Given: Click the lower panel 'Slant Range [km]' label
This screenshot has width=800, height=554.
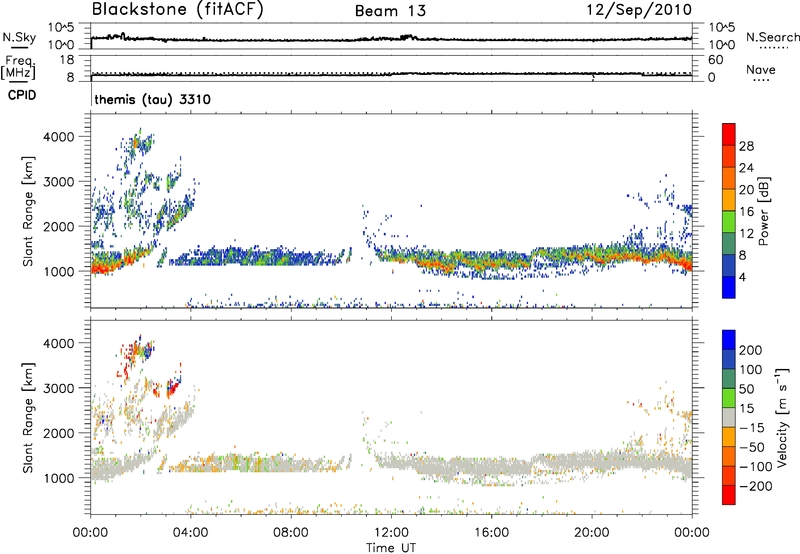Looking at the screenshot, I should [28, 417].
